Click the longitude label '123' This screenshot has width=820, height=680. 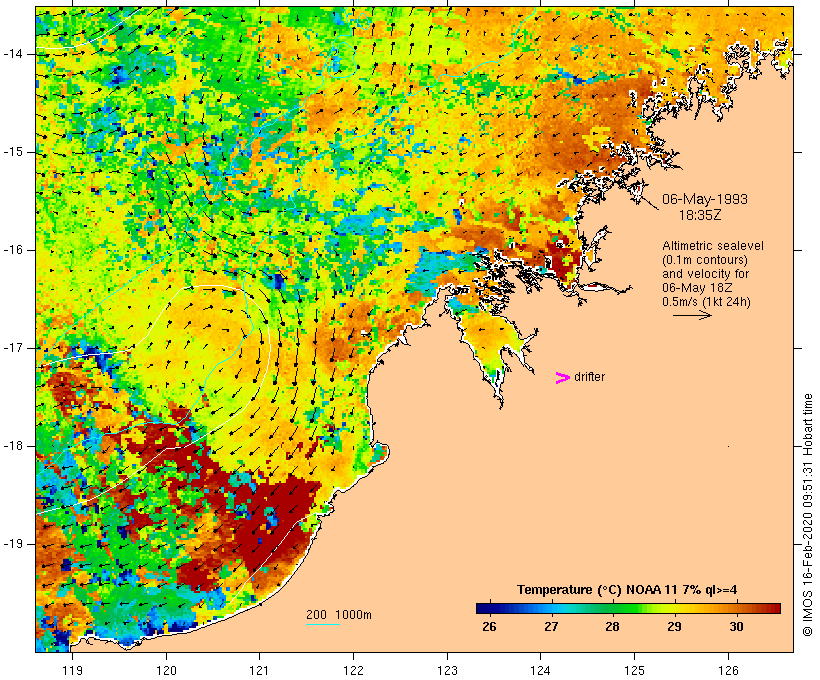[x=447, y=670]
